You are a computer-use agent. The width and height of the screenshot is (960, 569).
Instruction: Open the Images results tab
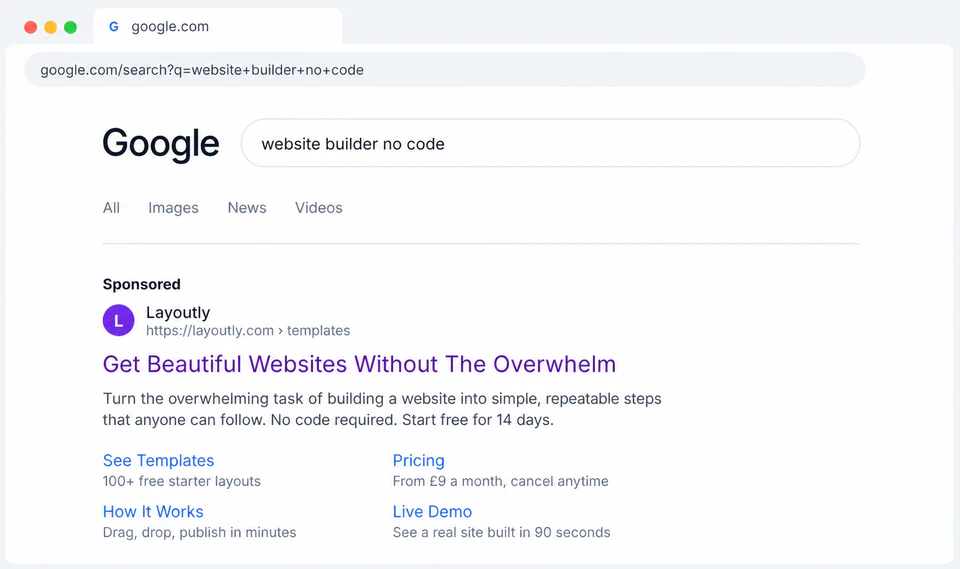click(173, 208)
